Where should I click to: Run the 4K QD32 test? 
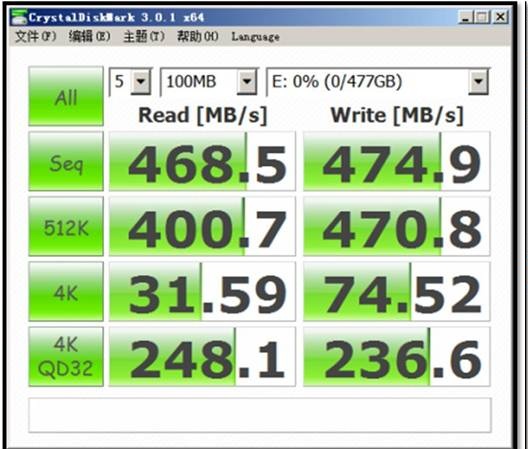[x=66, y=356]
